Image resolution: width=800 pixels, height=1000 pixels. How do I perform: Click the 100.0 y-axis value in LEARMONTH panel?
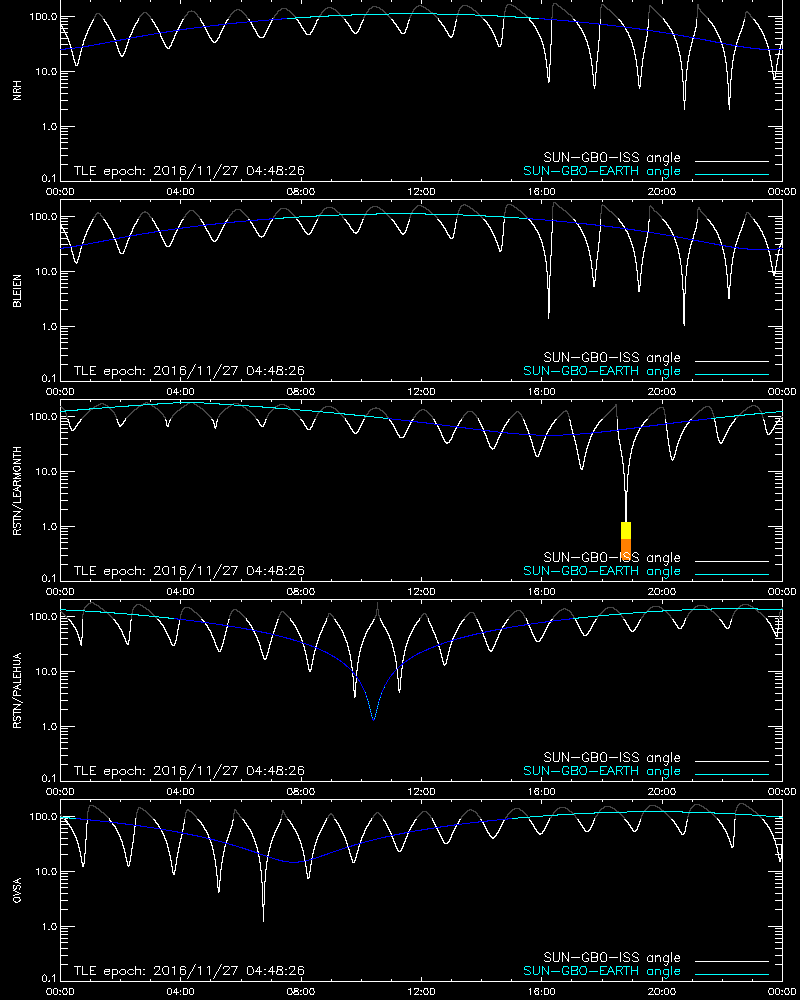click(x=43, y=417)
